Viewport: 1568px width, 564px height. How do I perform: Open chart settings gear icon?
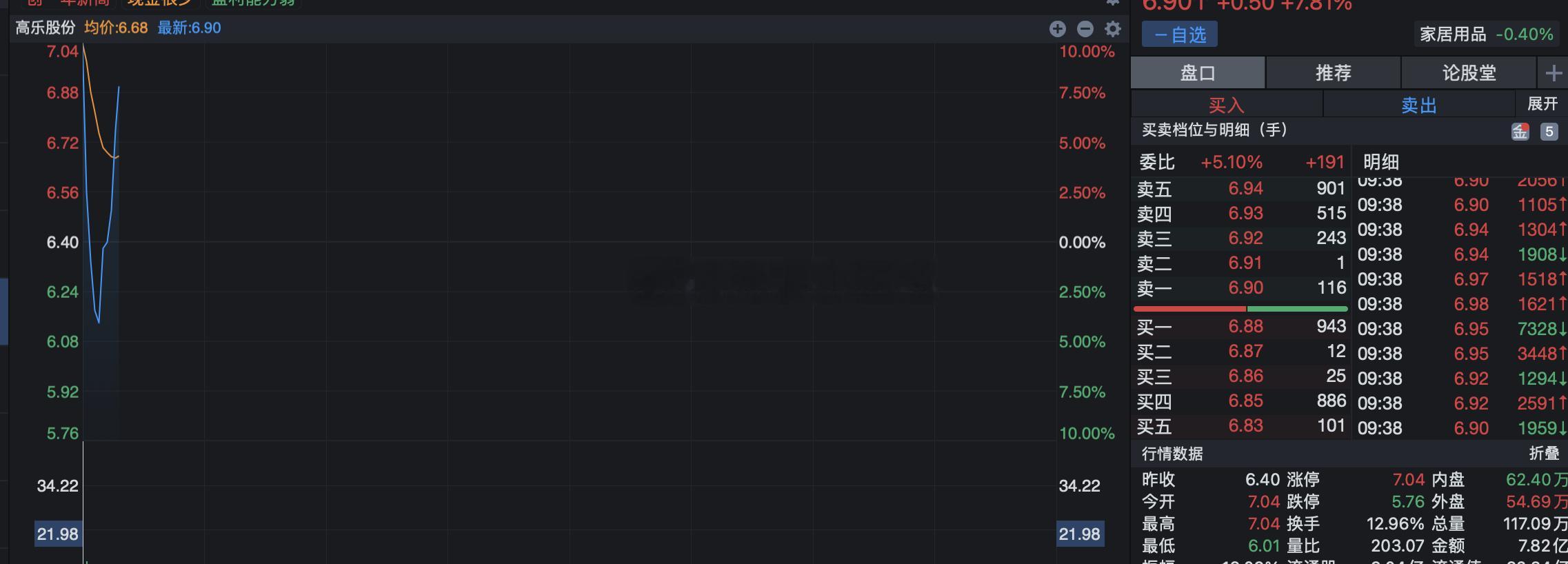[x=1112, y=28]
